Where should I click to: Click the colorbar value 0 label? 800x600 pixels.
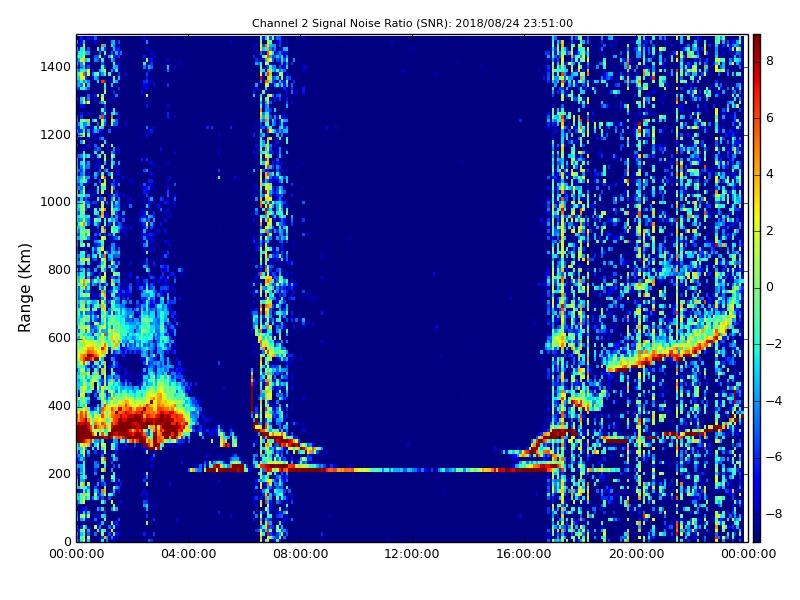click(x=770, y=287)
